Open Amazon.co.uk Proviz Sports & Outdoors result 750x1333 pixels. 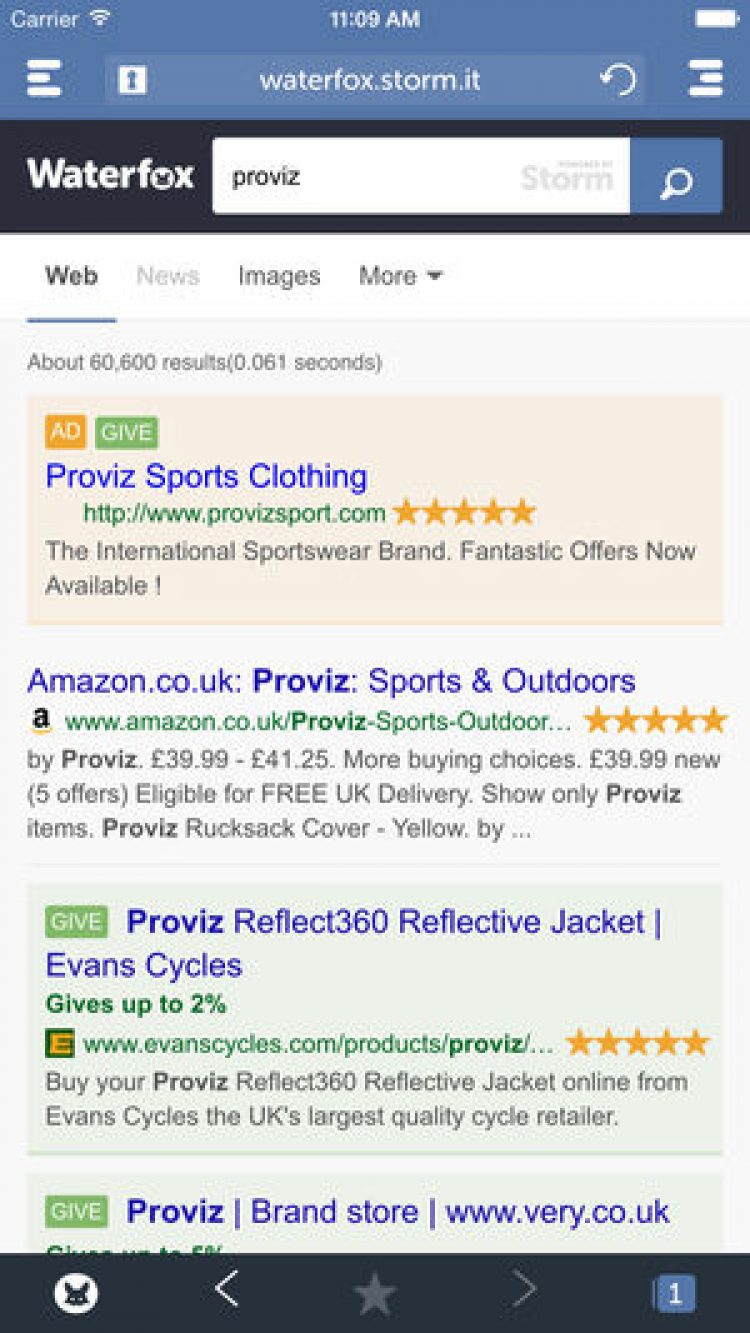[331, 681]
